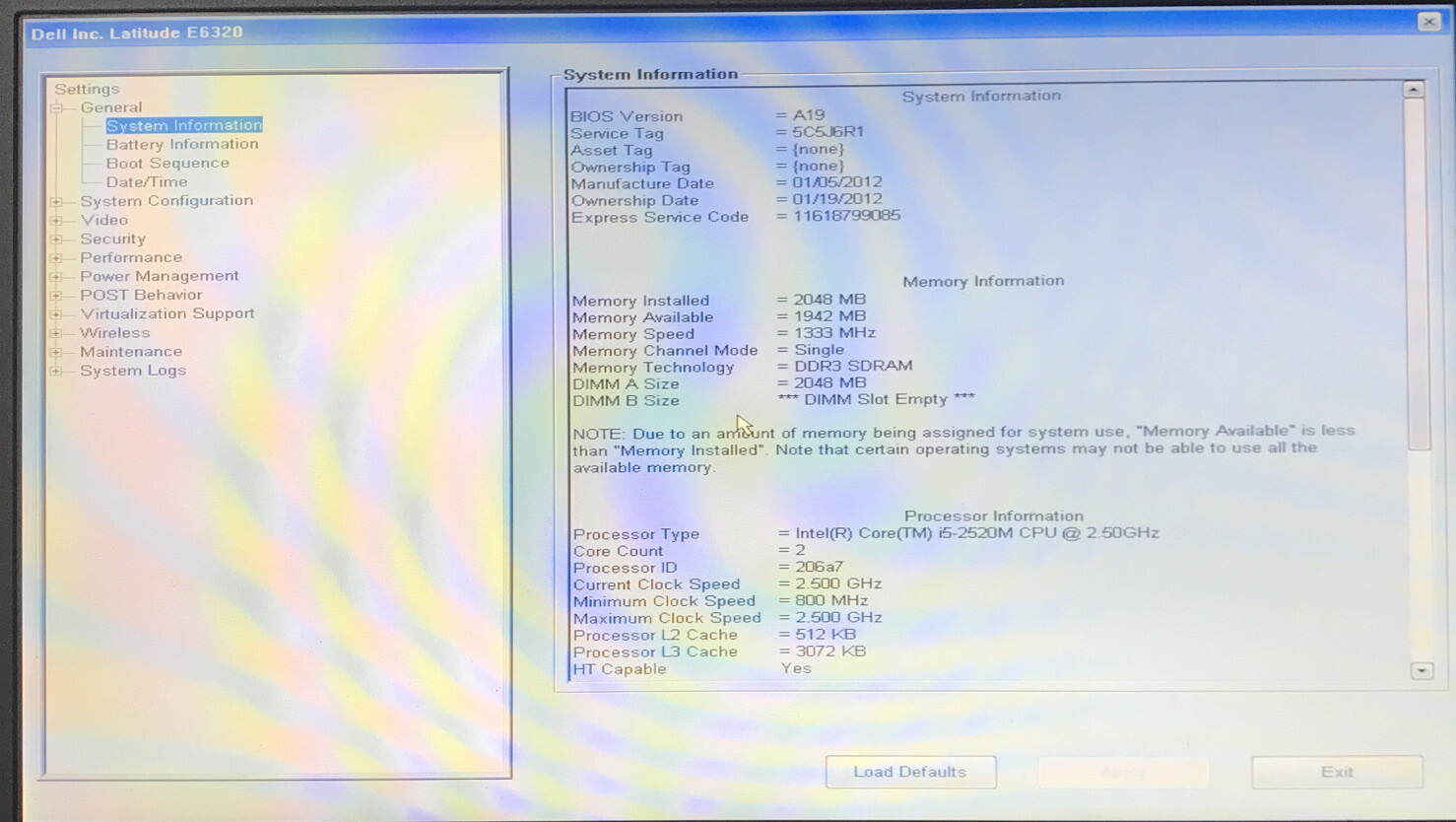The width and height of the screenshot is (1456, 822).
Task: Expand the Security settings node
Action: pos(57,240)
